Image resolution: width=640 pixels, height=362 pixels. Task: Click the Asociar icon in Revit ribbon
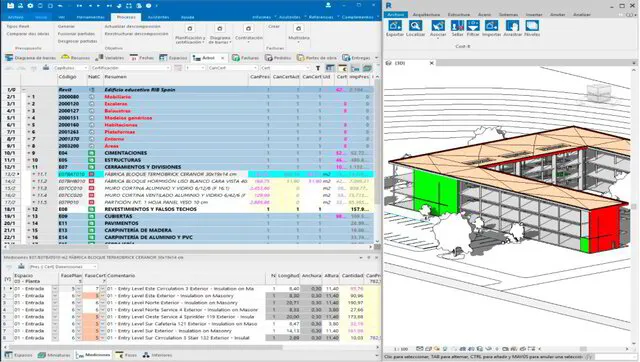pos(438,26)
